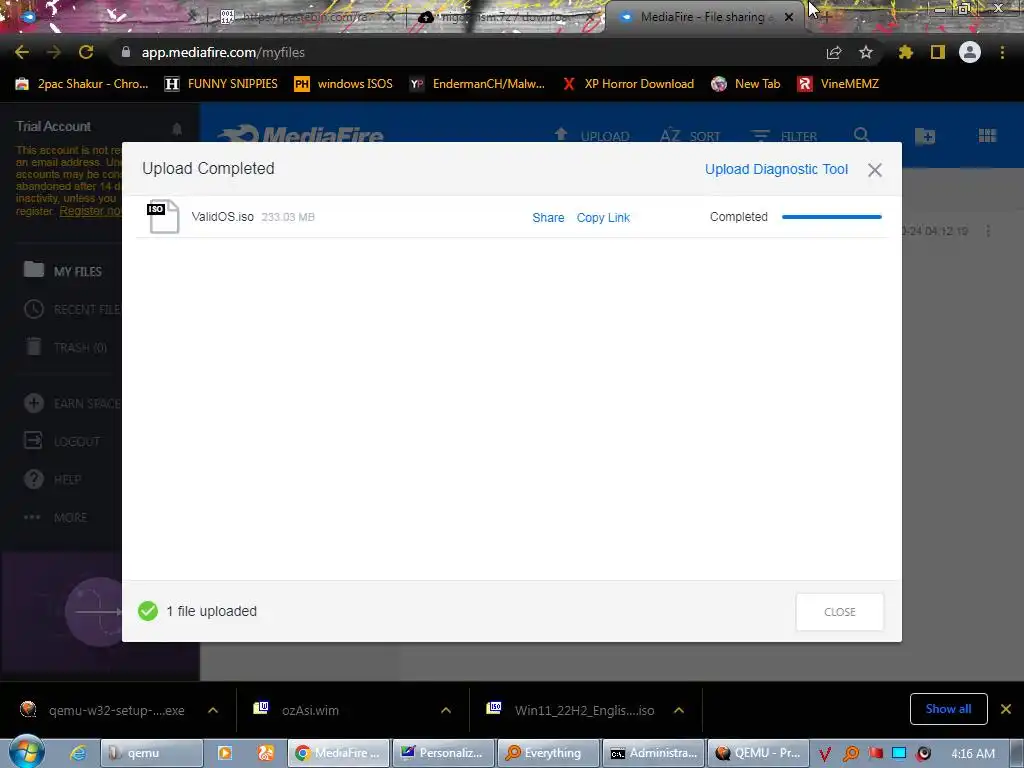Open the New Tab bookmark

pos(746,84)
